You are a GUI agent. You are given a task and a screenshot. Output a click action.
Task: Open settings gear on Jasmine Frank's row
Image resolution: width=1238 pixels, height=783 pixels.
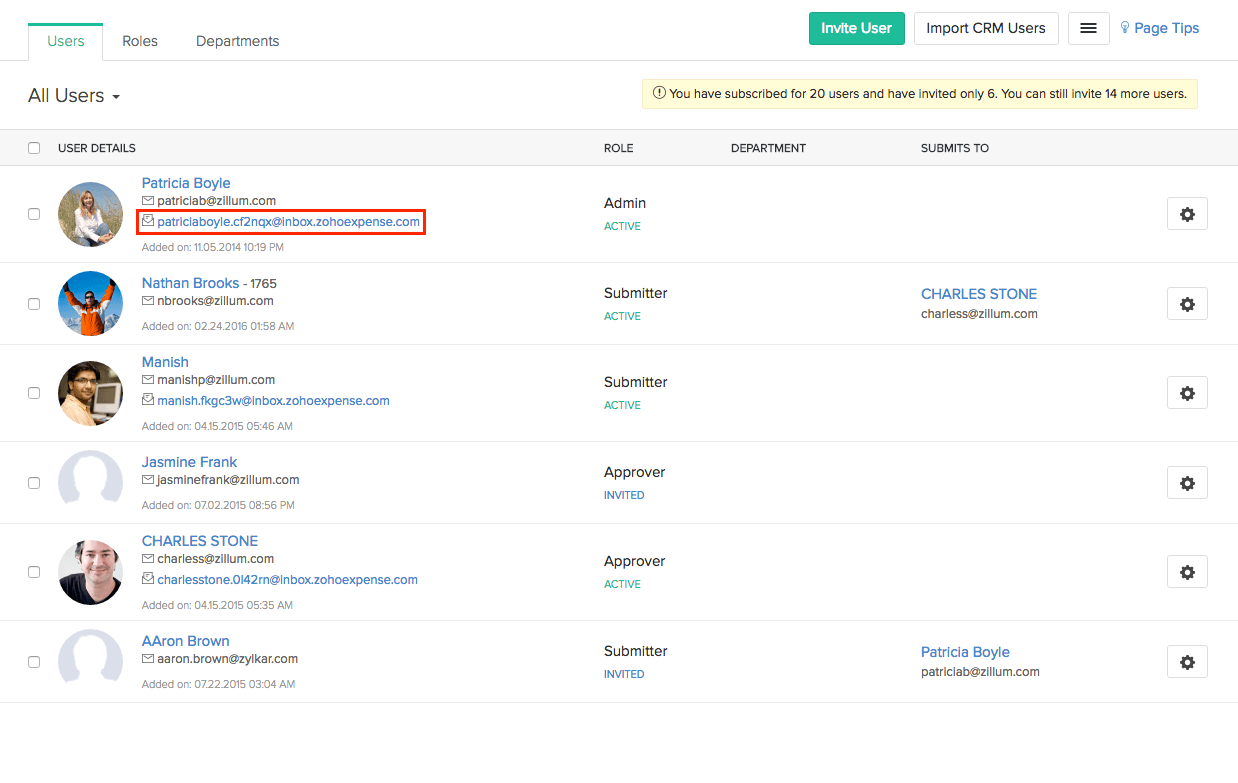[x=1187, y=482]
